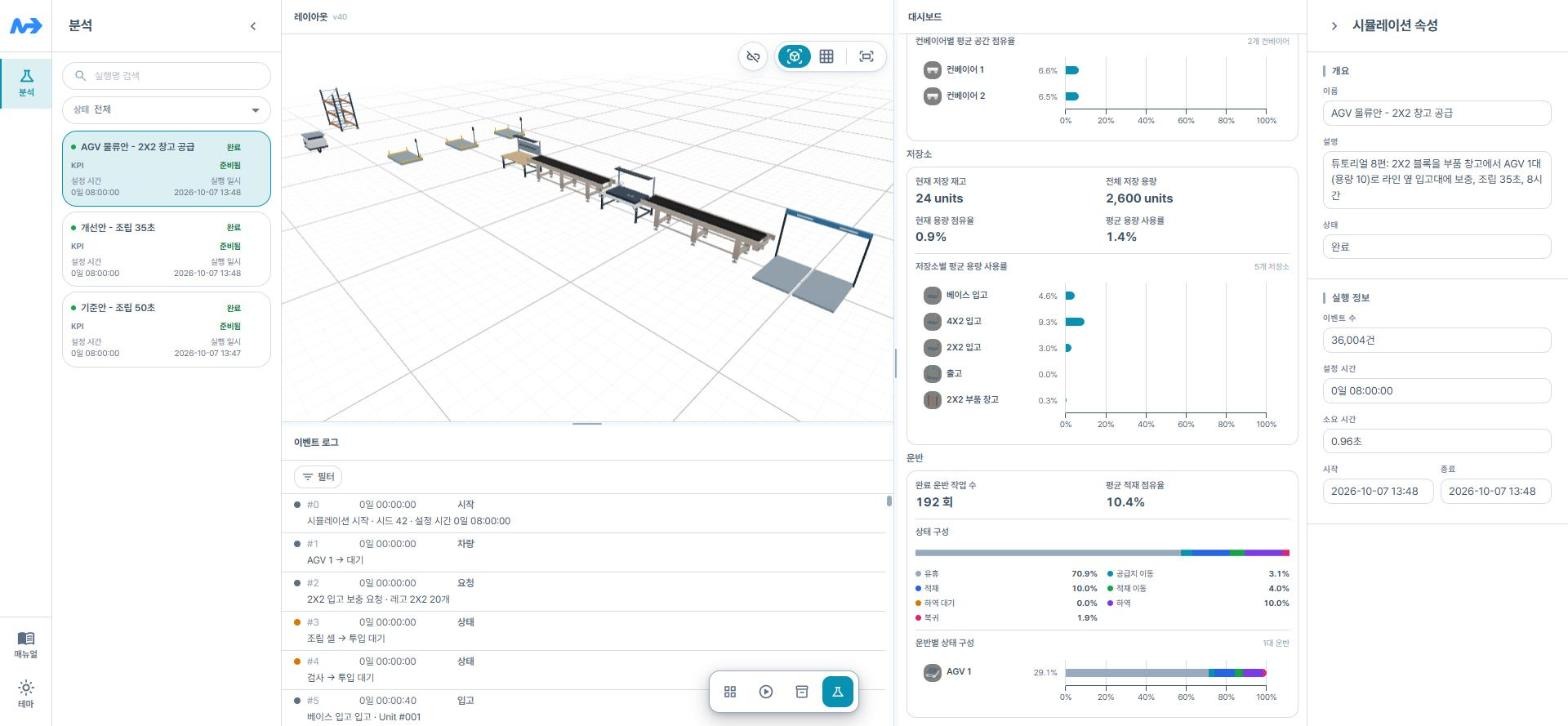Click the AGV 1 state composition bar
The height and width of the screenshot is (726, 1568).
tap(1166, 673)
